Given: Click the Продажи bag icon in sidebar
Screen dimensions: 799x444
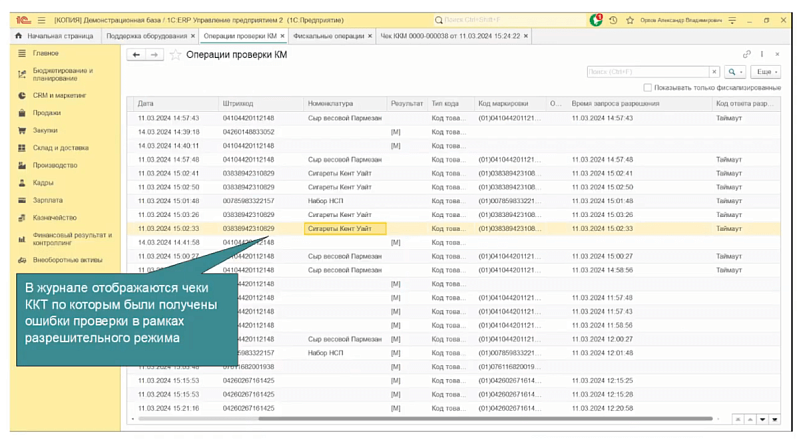Looking at the screenshot, I should 22,113.
